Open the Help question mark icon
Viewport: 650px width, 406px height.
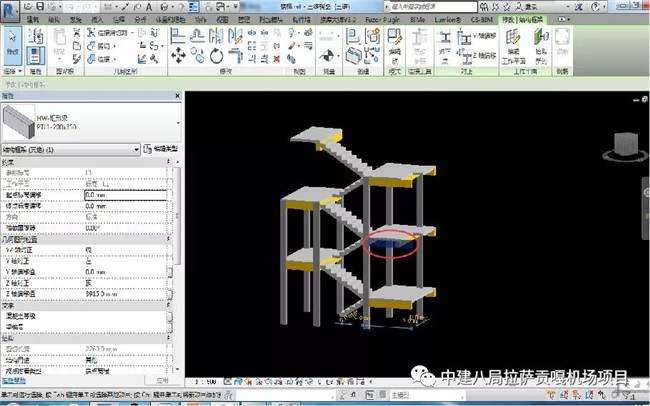tap(596, 7)
